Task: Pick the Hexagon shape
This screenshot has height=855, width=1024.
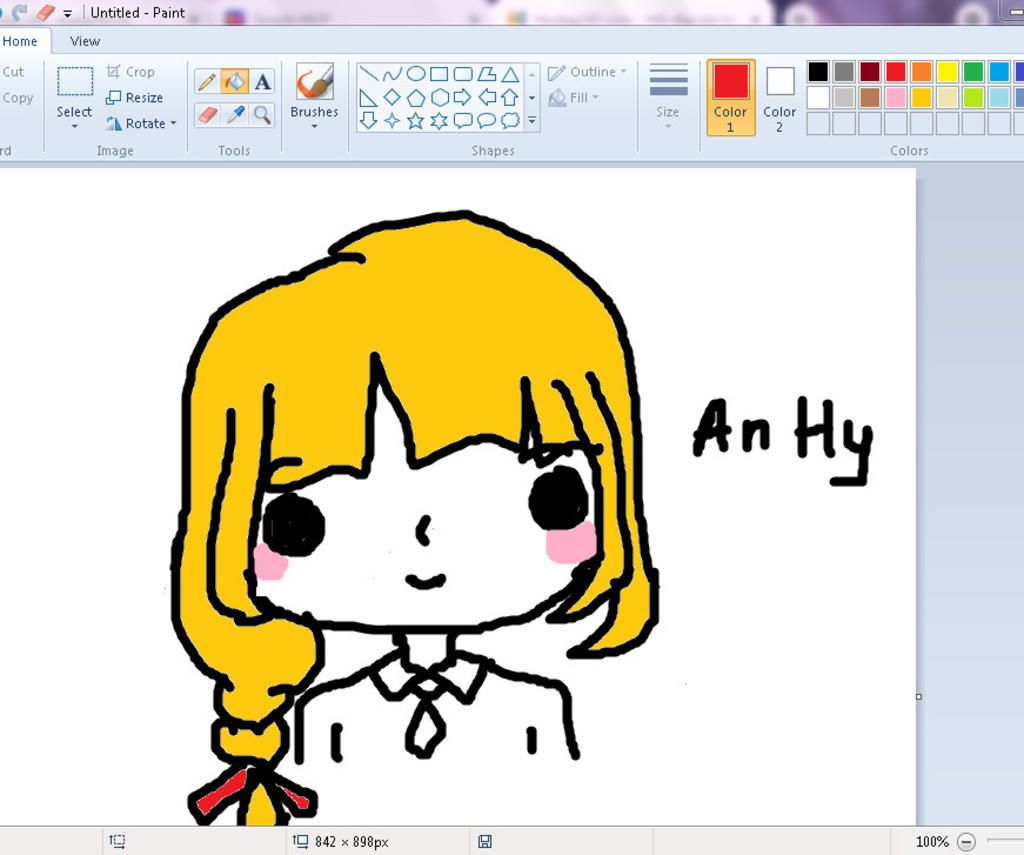Action: click(x=440, y=98)
